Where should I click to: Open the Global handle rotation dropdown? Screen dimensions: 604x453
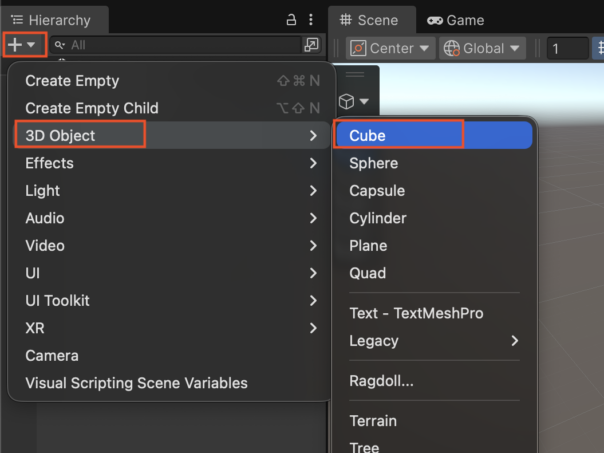tap(483, 48)
